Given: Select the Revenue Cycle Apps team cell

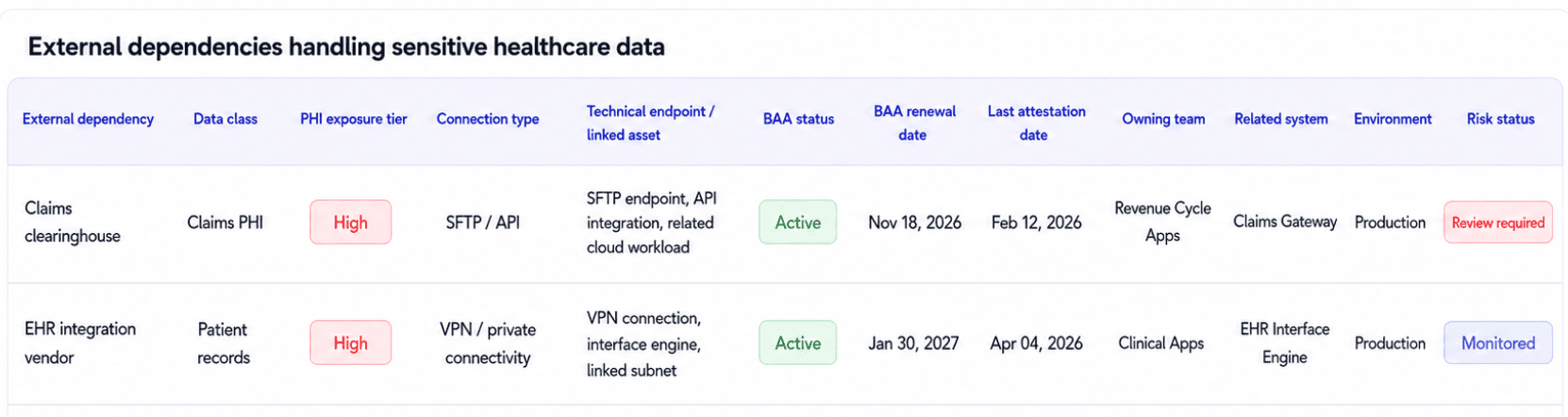Looking at the screenshot, I should coord(1162,222).
